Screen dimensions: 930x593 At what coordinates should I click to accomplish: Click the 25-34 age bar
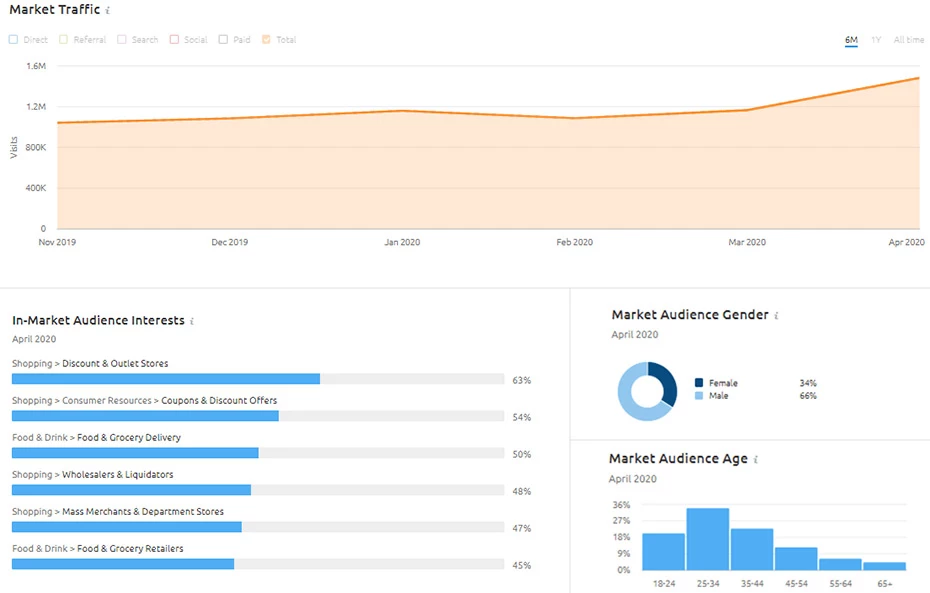708,540
